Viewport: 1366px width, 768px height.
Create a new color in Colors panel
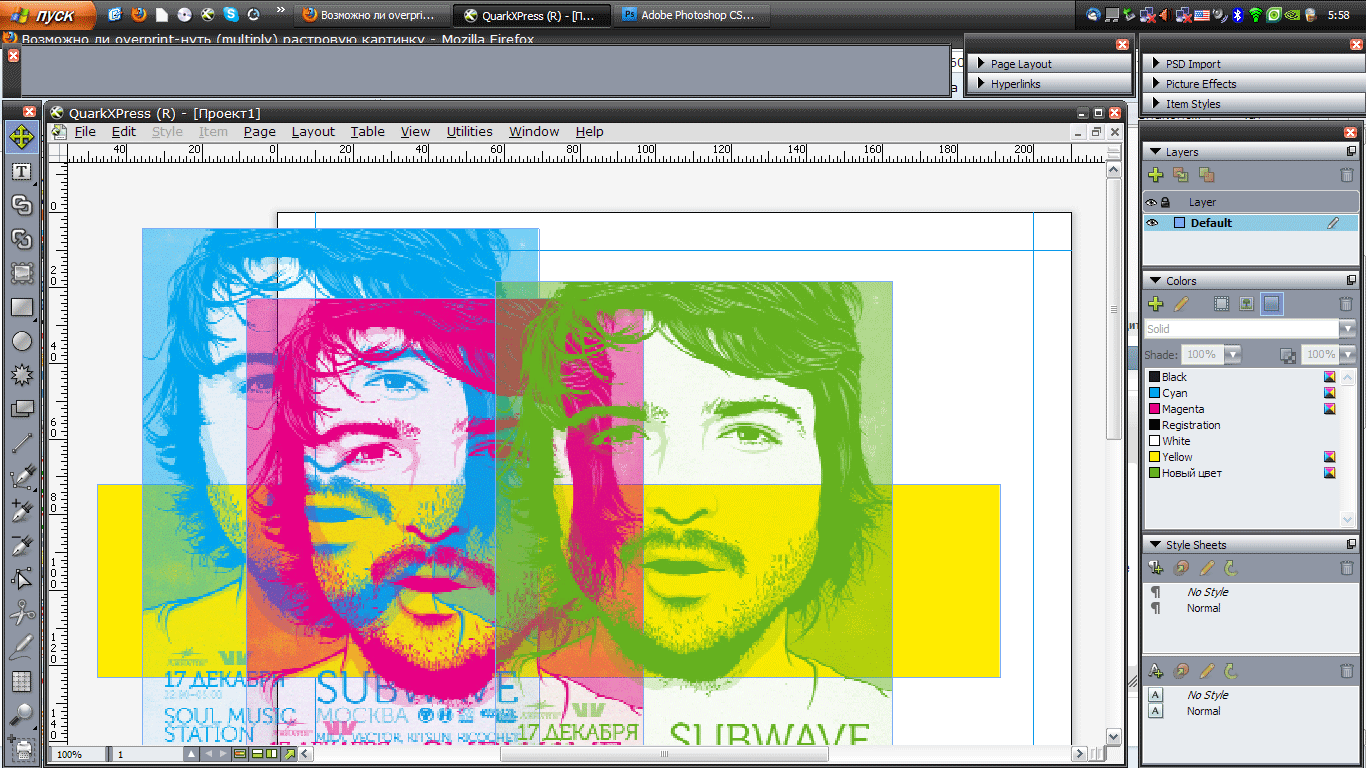point(1156,304)
